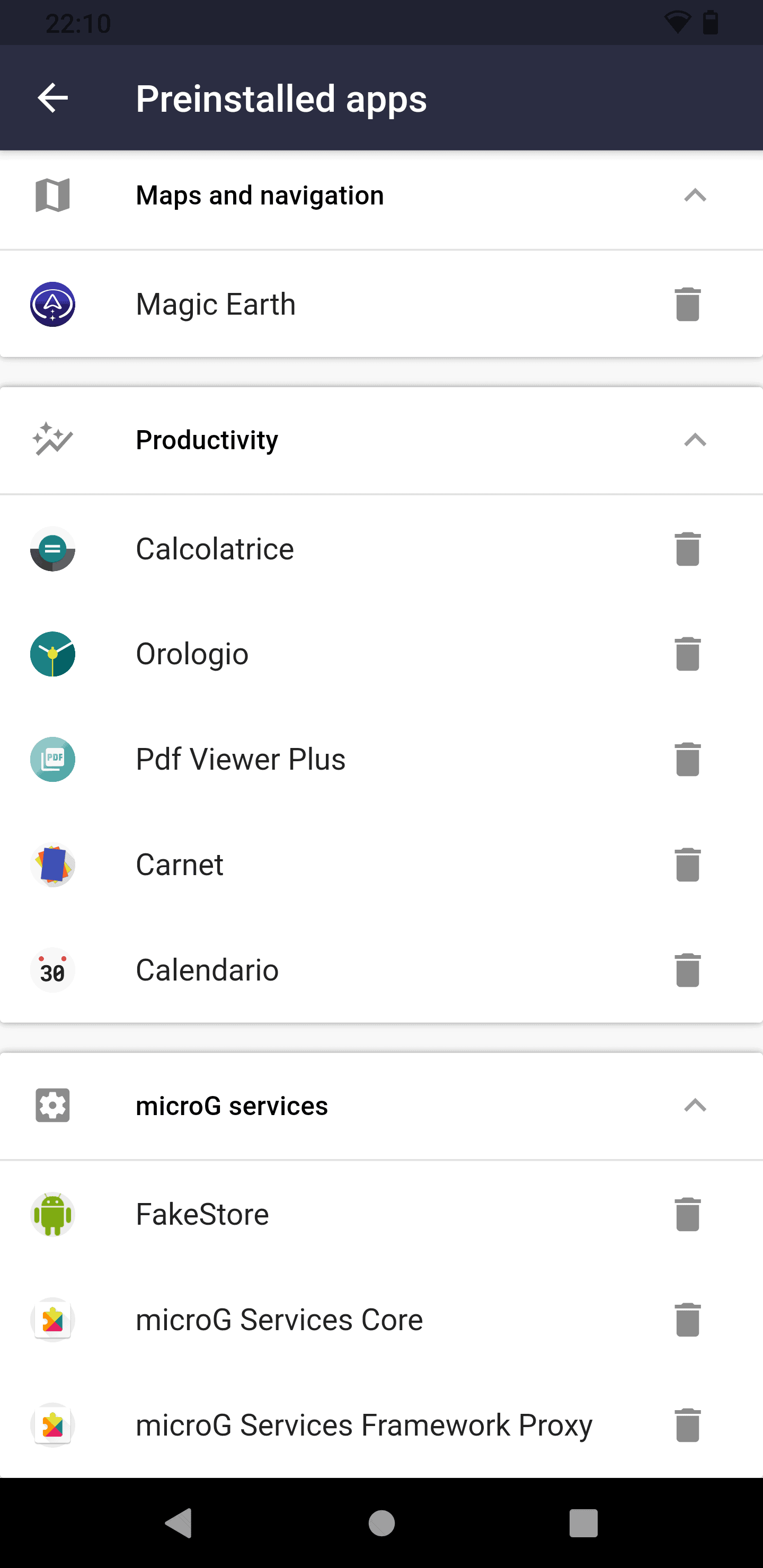Delete Calendario using the trash icon
The width and height of the screenshot is (763, 1568).
687,969
